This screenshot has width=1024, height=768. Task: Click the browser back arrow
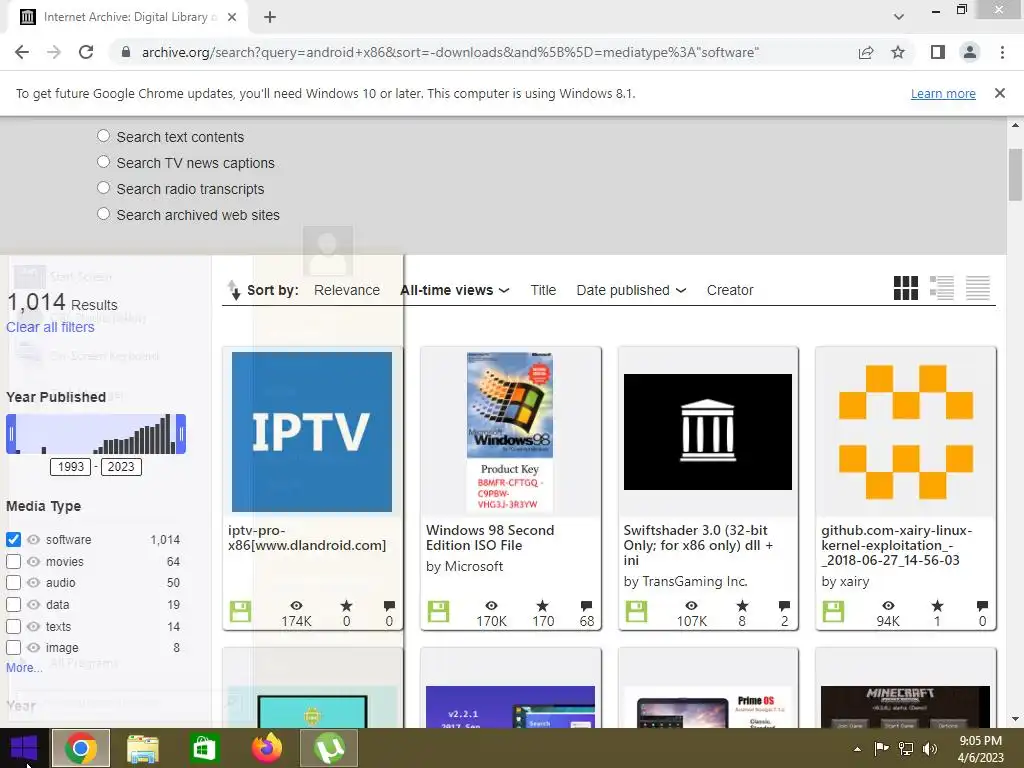pos(22,52)
